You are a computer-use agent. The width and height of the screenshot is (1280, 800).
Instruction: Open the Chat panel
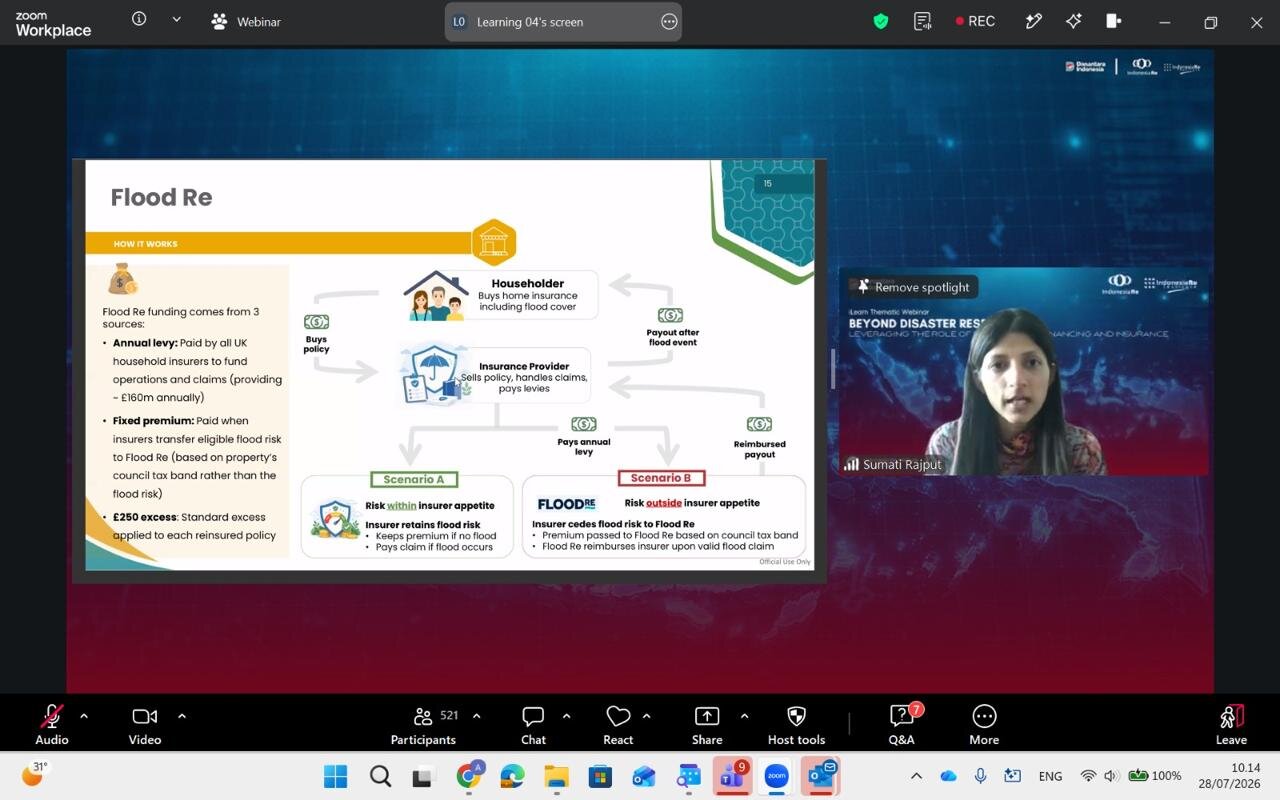[x=533, y=724]
